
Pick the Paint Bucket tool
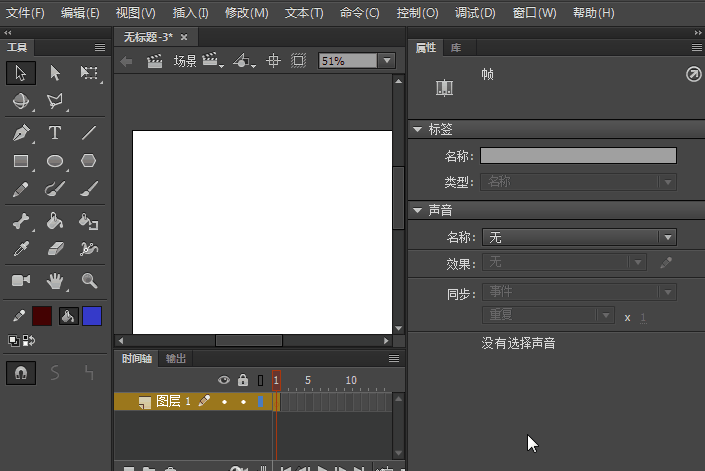(x=55, y=221)
